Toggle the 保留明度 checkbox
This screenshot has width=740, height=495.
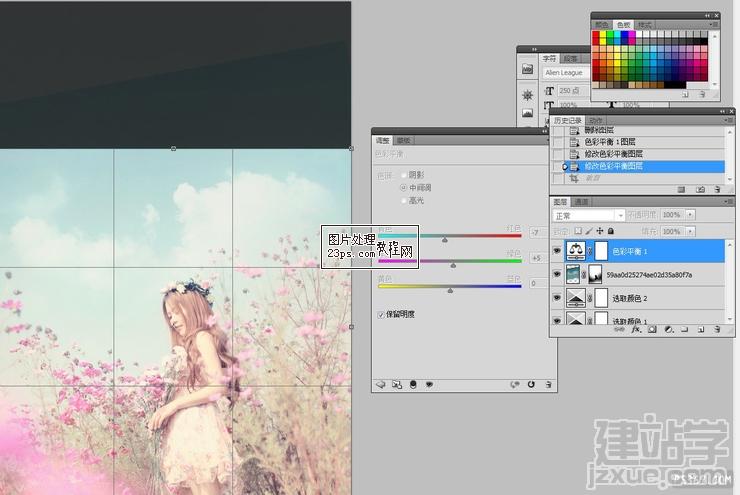pyautogui.click(x=381, y=314)
